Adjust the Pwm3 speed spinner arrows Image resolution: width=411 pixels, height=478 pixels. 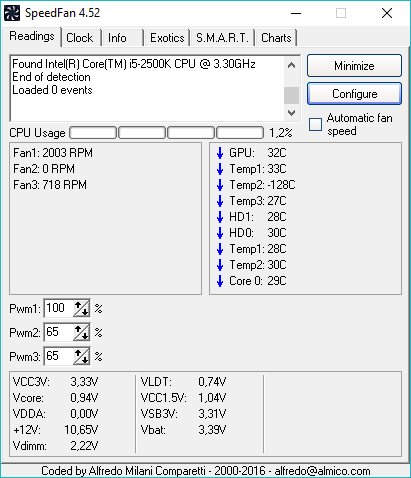pyautogui.click(x=82, y=356)
